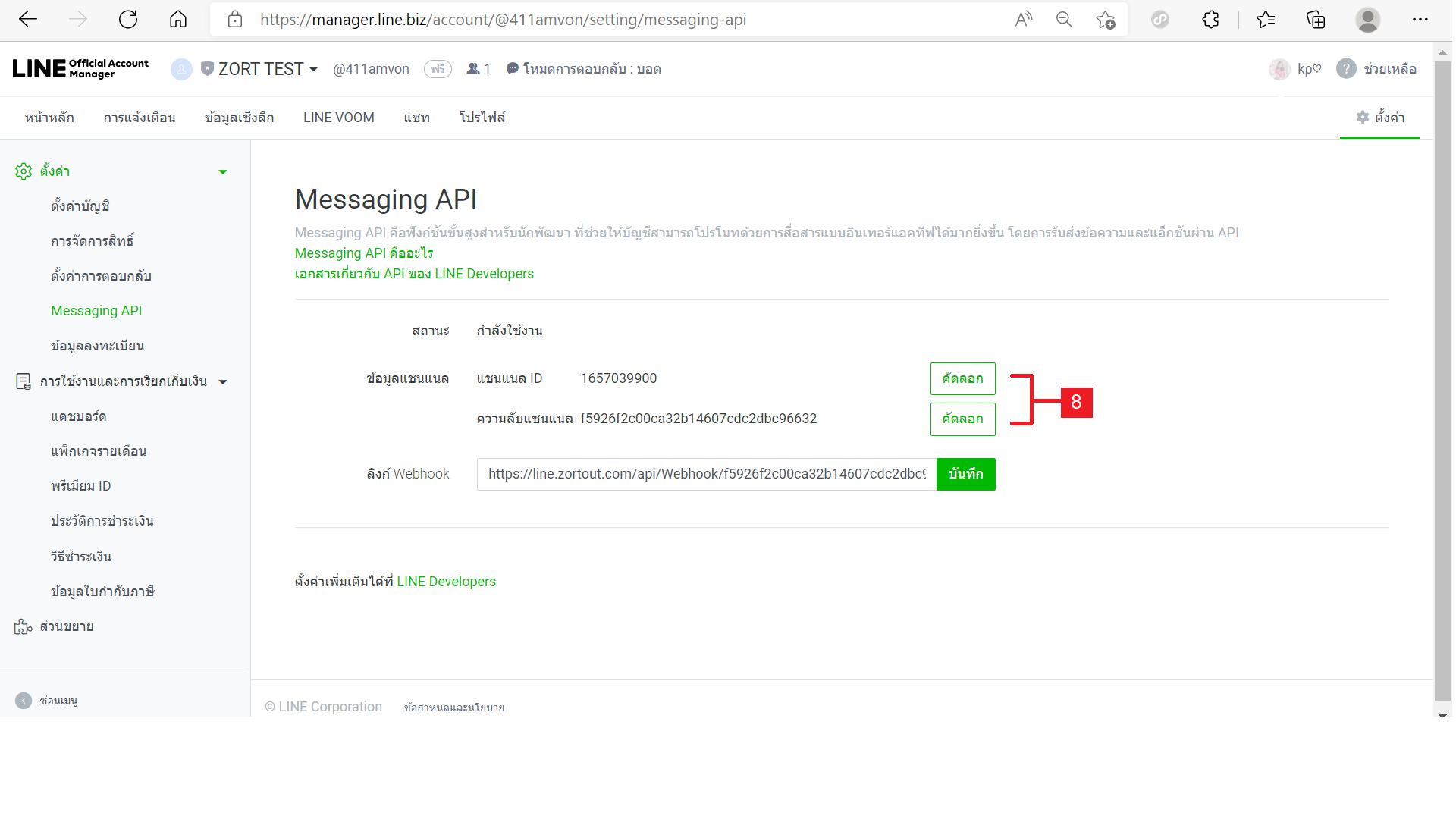Click the LINE Official Account Manager logo
The height and width of the screenshot is (819, 1456).
pos(81,69)
